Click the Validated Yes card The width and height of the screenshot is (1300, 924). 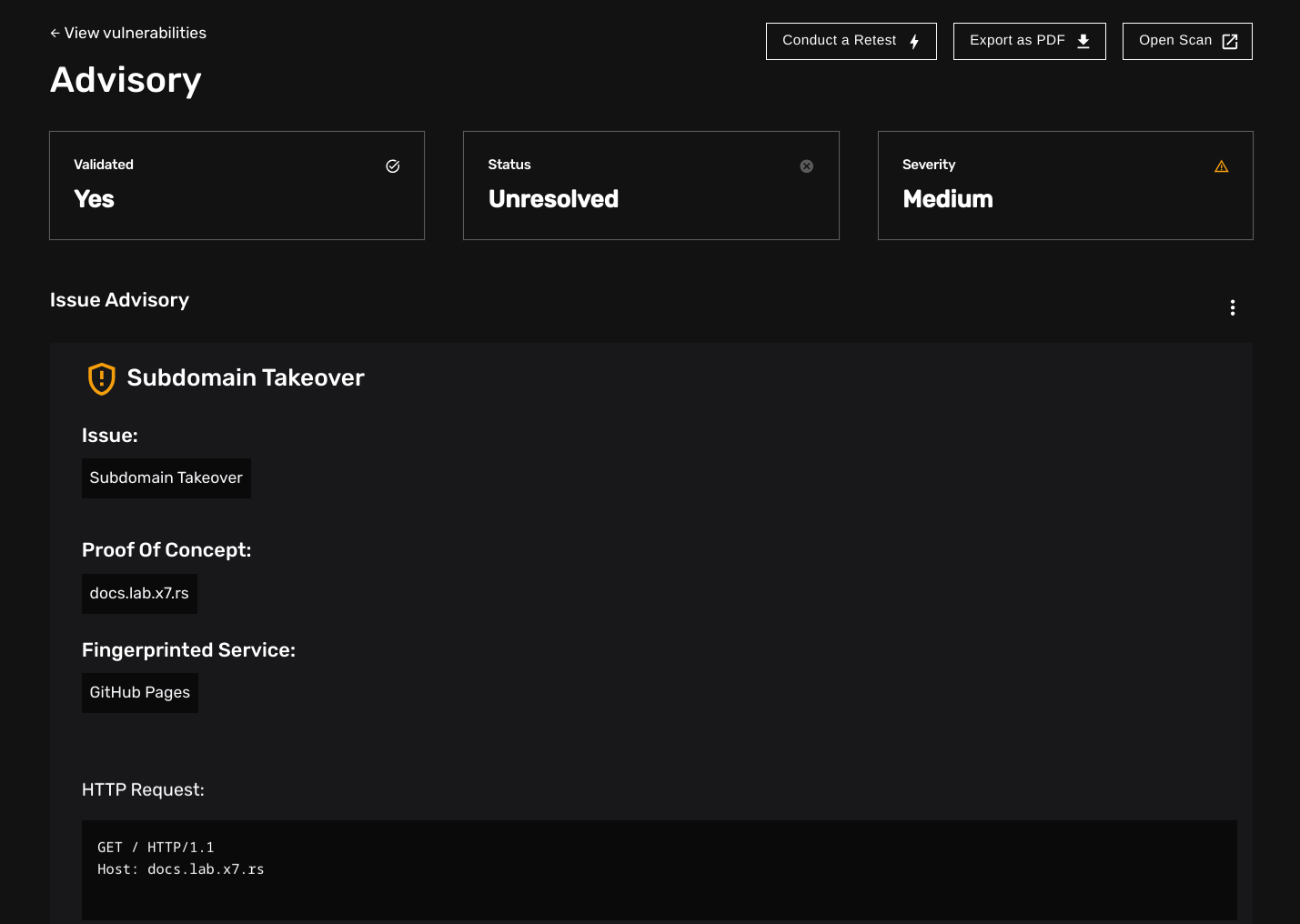tap(237, 186)
